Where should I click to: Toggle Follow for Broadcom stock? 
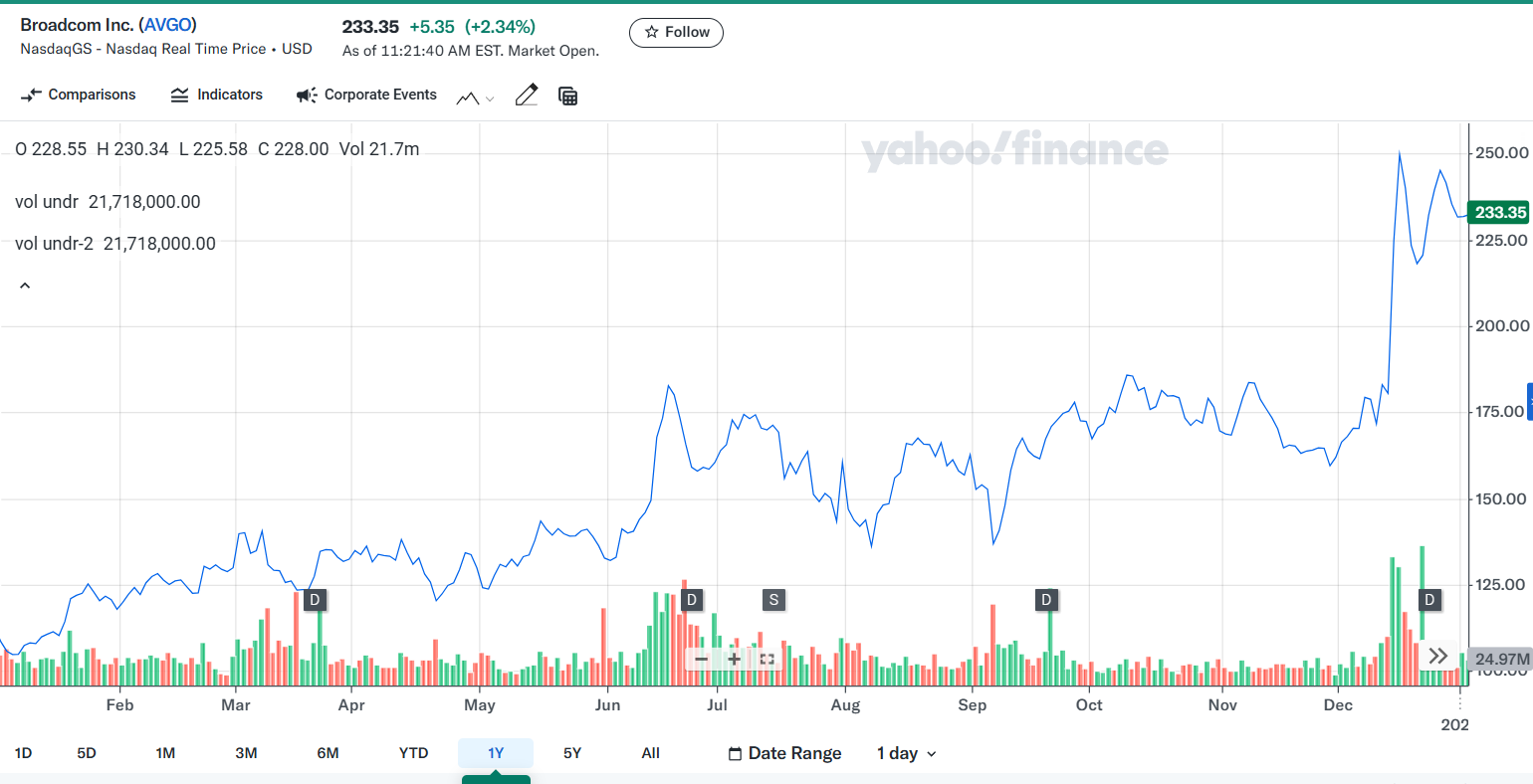coord(676,33)
